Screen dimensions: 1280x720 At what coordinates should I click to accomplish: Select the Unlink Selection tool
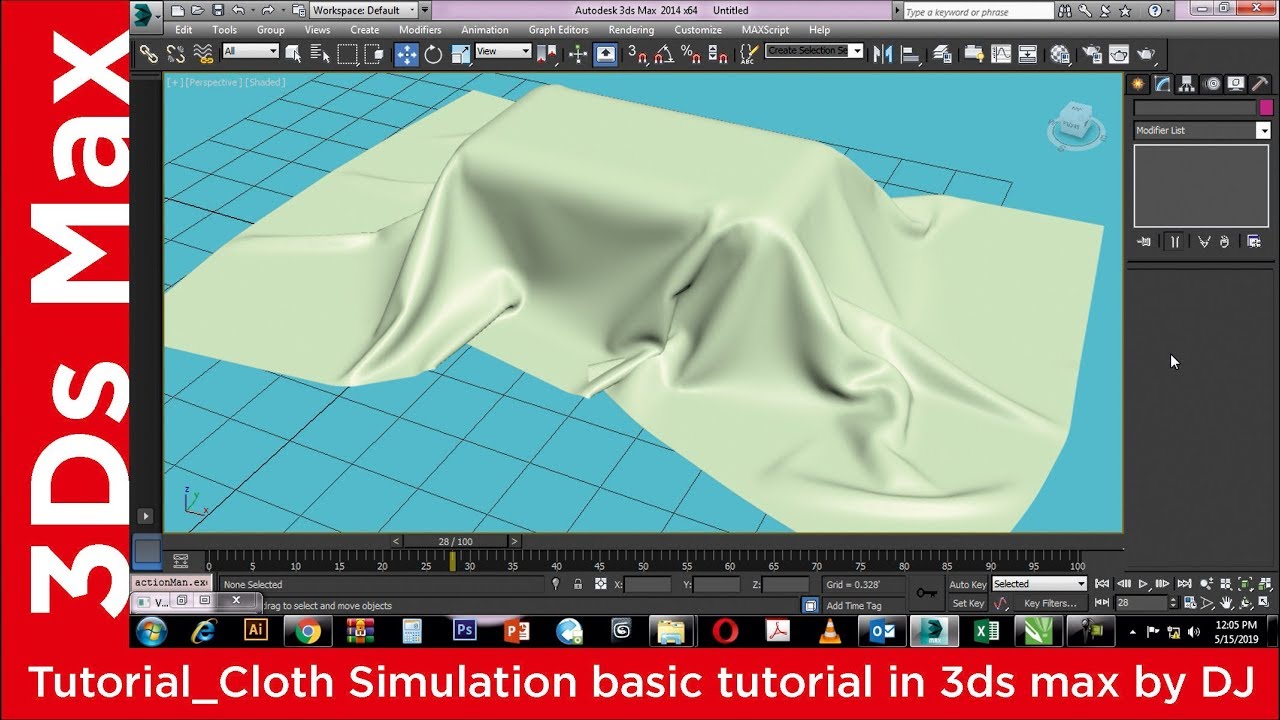[175, 54]
